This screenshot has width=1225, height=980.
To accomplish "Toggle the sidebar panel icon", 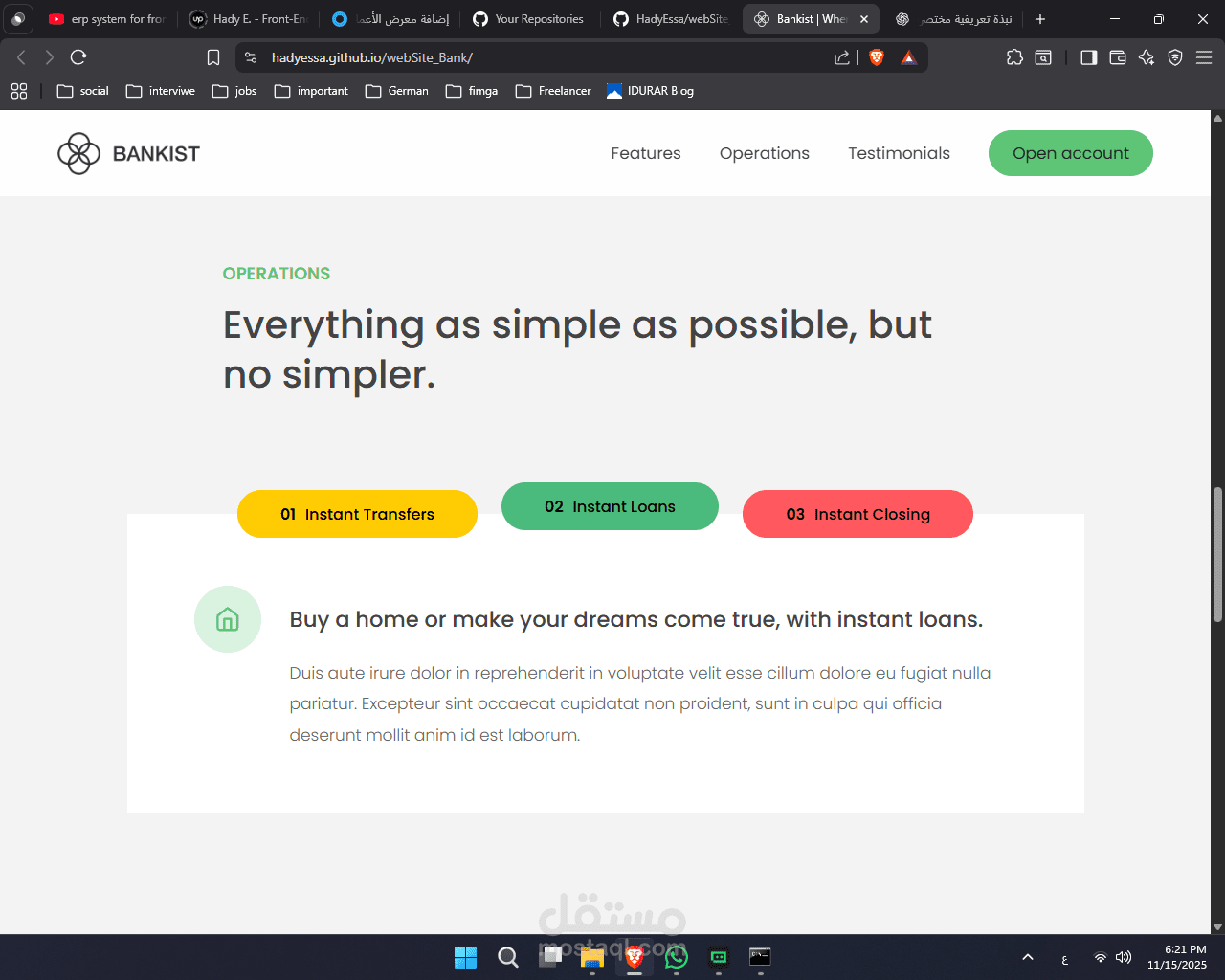I will point(1088,57).
